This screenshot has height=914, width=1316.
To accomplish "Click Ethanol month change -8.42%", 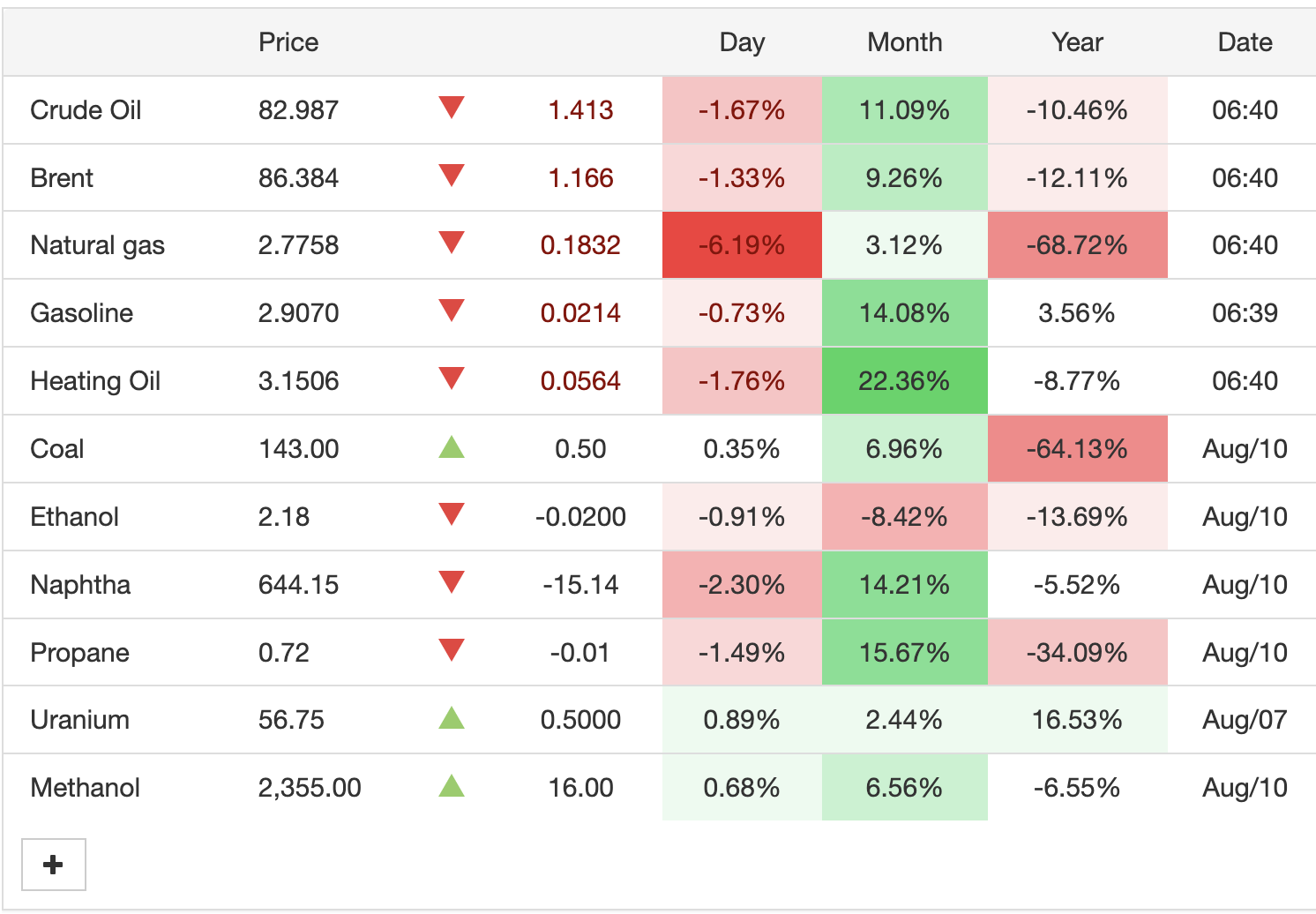I will coord(904,517).
